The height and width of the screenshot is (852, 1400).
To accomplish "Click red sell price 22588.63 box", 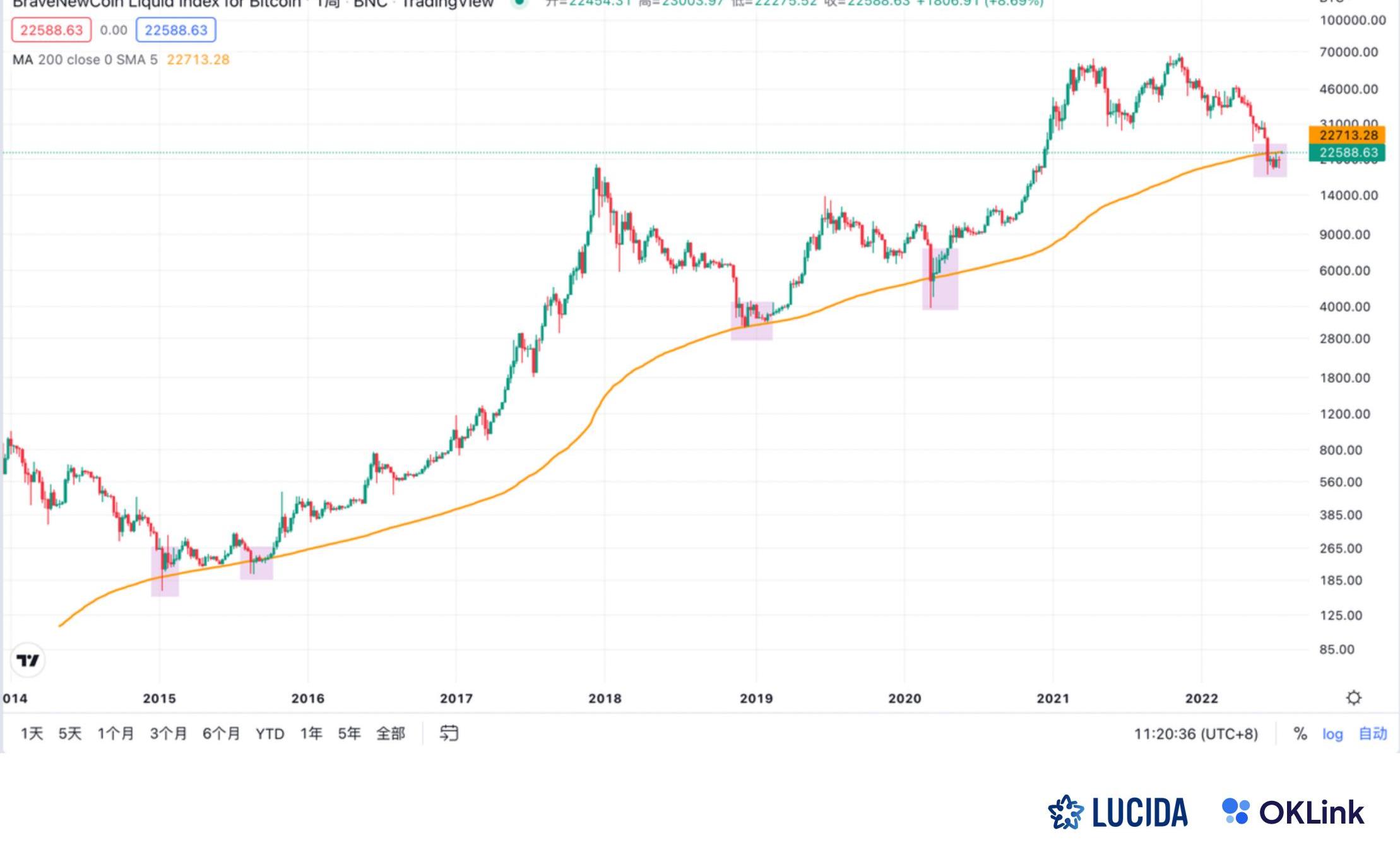I will (x=51, y=30).
